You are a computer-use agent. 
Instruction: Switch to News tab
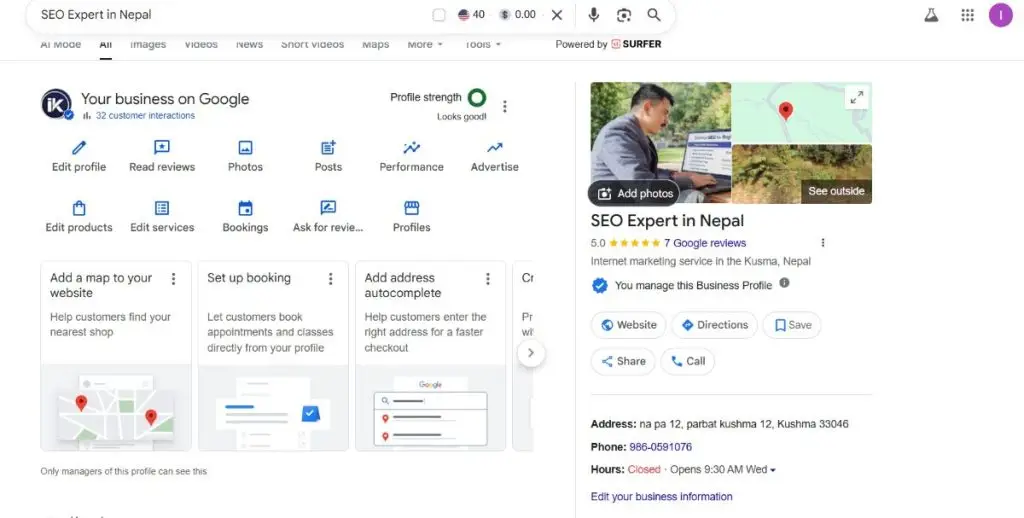[249, 44]
